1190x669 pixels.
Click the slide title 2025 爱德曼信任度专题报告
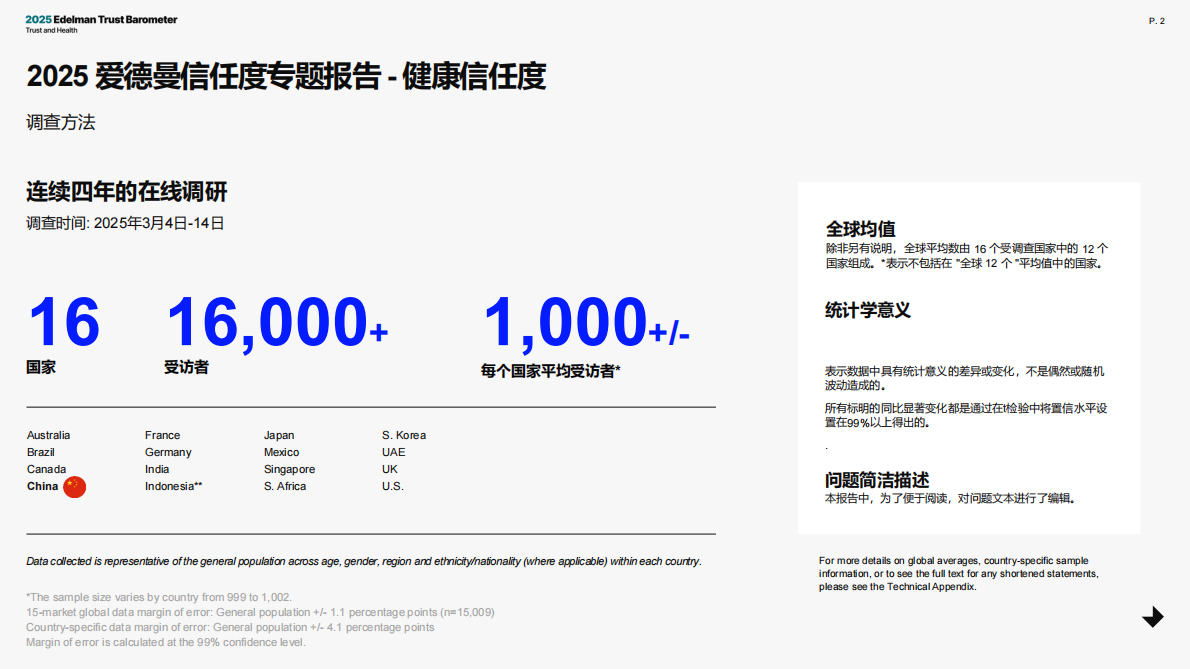coord(287,76)
